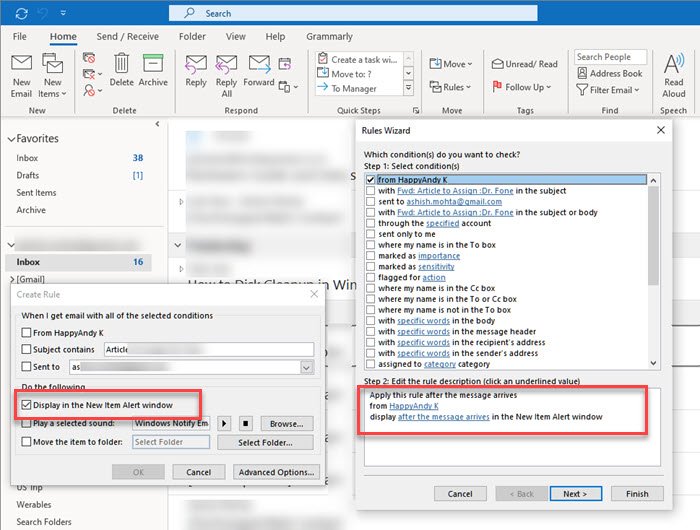Click Advanced Options in Create Rule
700x530 pixels.
pyautogui.click(x=276, y=472)
